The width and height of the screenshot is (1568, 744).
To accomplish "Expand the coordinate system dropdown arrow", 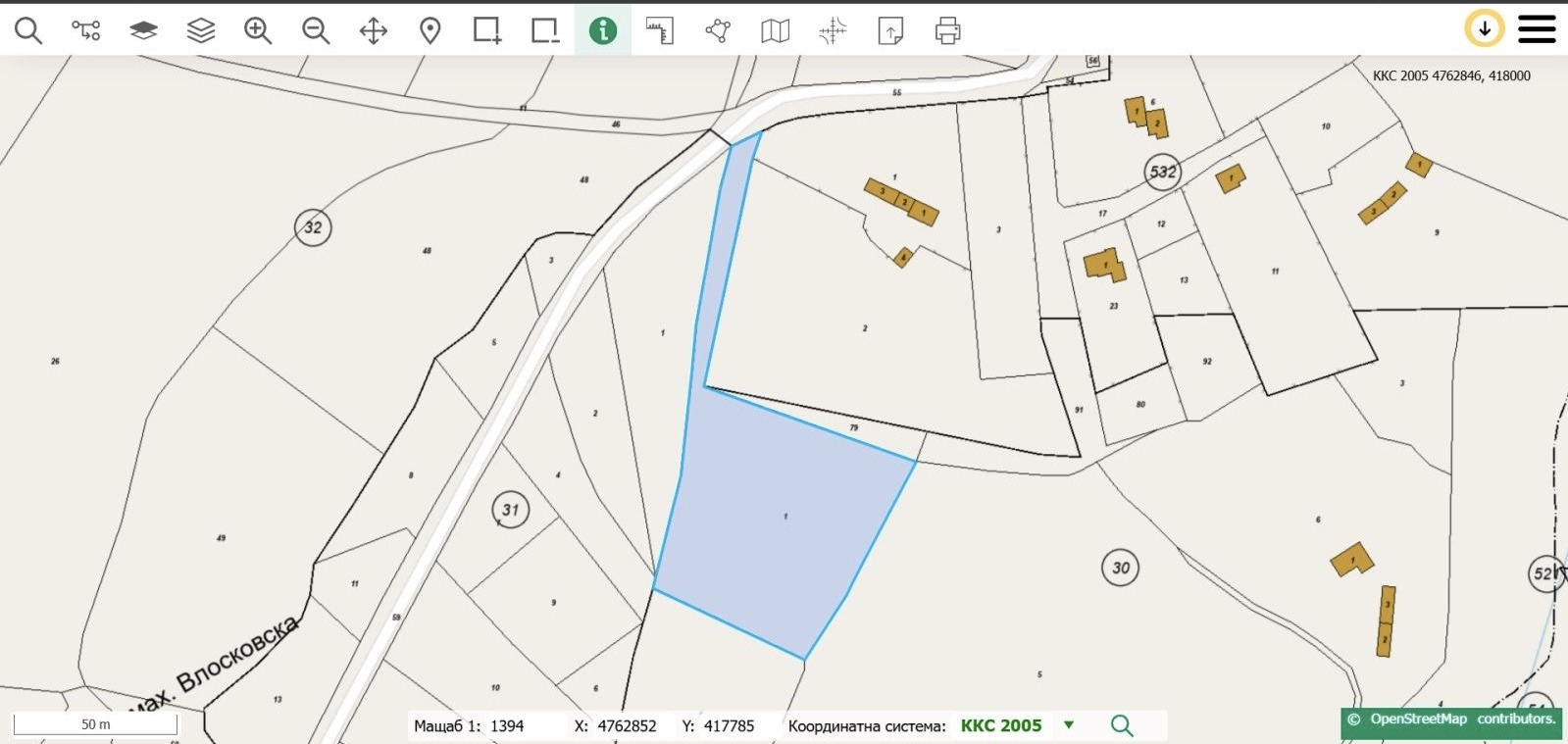I will point(1069,725).
